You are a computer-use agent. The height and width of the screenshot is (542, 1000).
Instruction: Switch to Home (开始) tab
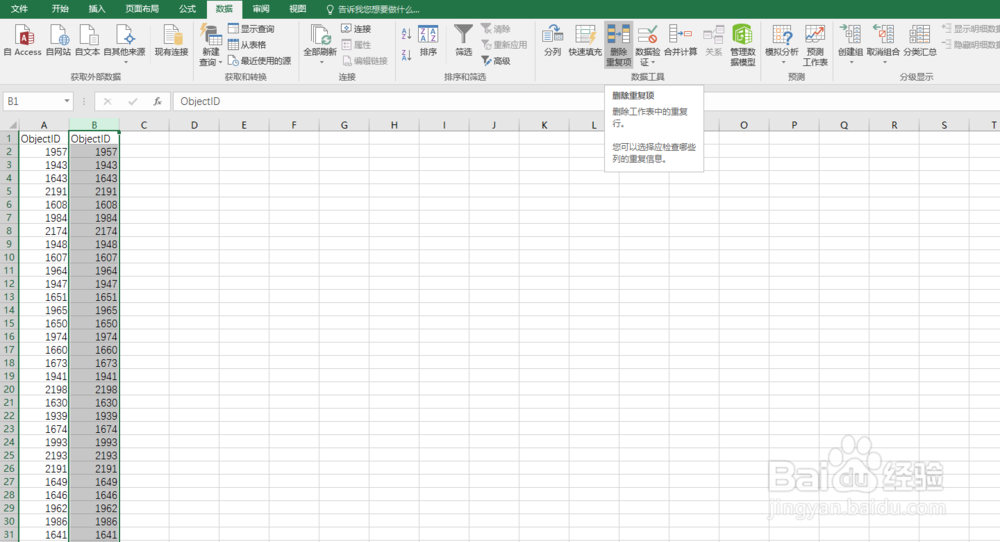(x=60, y=9)
